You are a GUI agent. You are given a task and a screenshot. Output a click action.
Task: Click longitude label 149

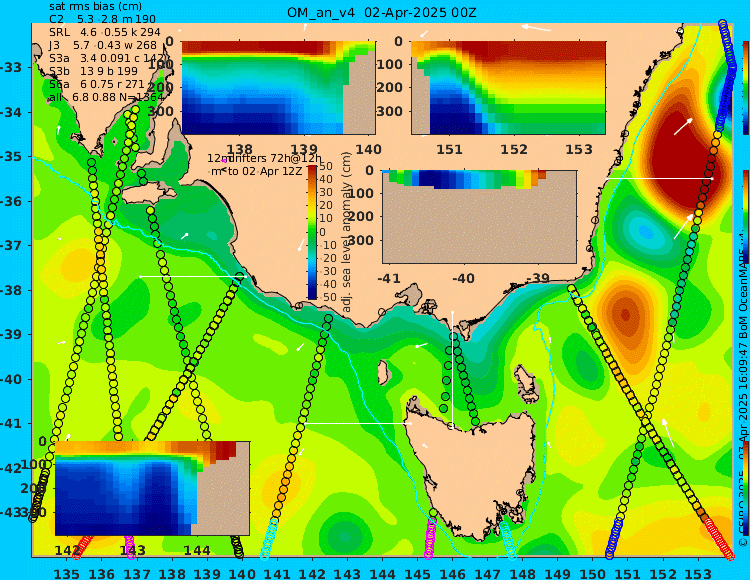click(557, 573)
